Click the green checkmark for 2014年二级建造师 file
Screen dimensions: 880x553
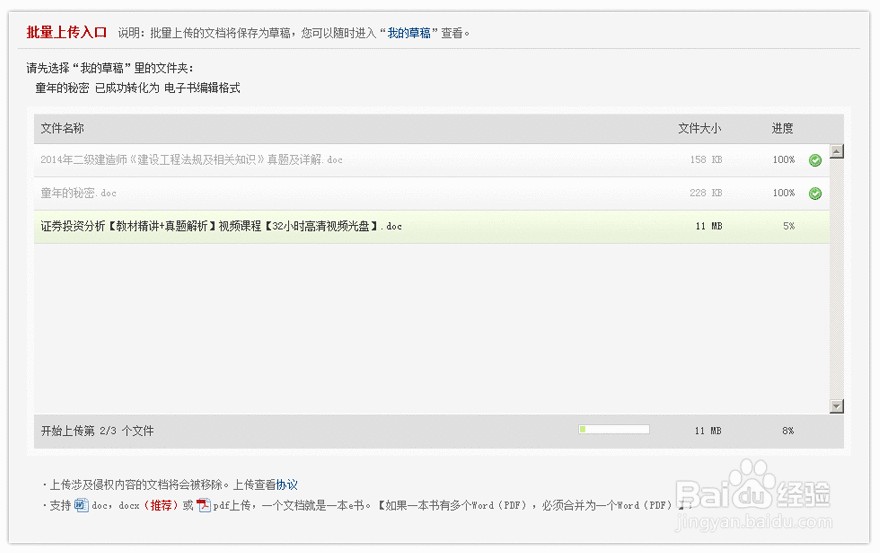815,161
